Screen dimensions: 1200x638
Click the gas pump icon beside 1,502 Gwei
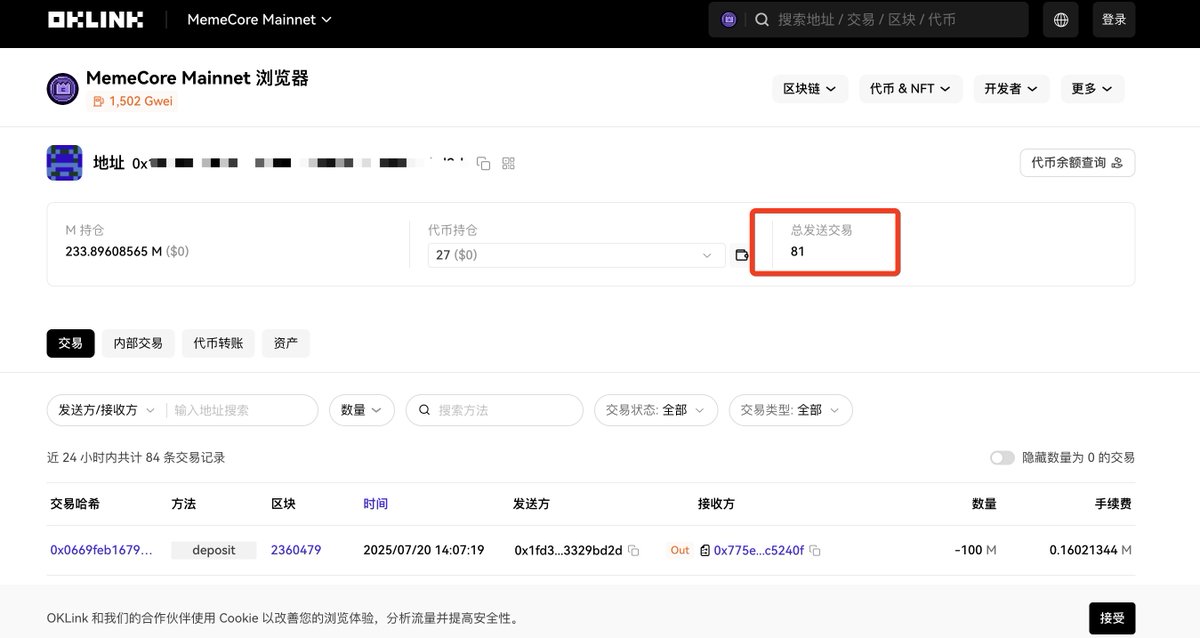tap(98, 101)
